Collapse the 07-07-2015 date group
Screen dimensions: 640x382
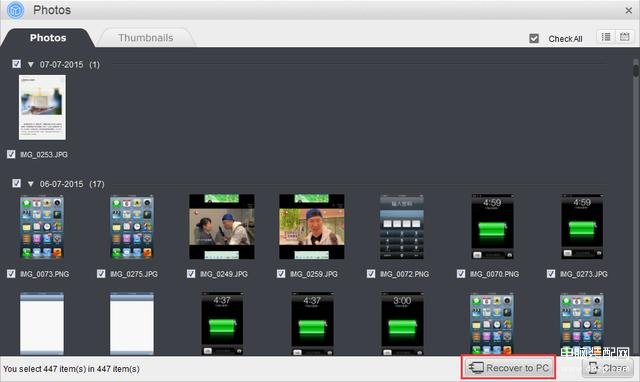pyautogui.click(x=31, y=64)
